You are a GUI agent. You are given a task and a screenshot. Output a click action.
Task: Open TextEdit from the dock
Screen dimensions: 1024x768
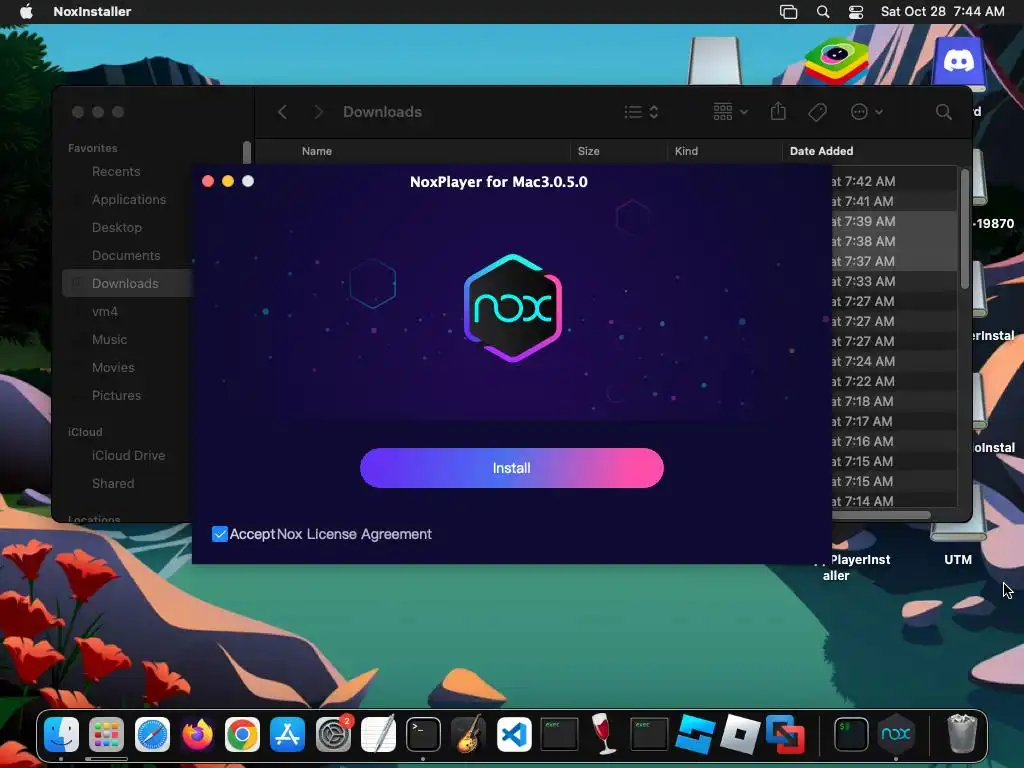tap(378, 734)
